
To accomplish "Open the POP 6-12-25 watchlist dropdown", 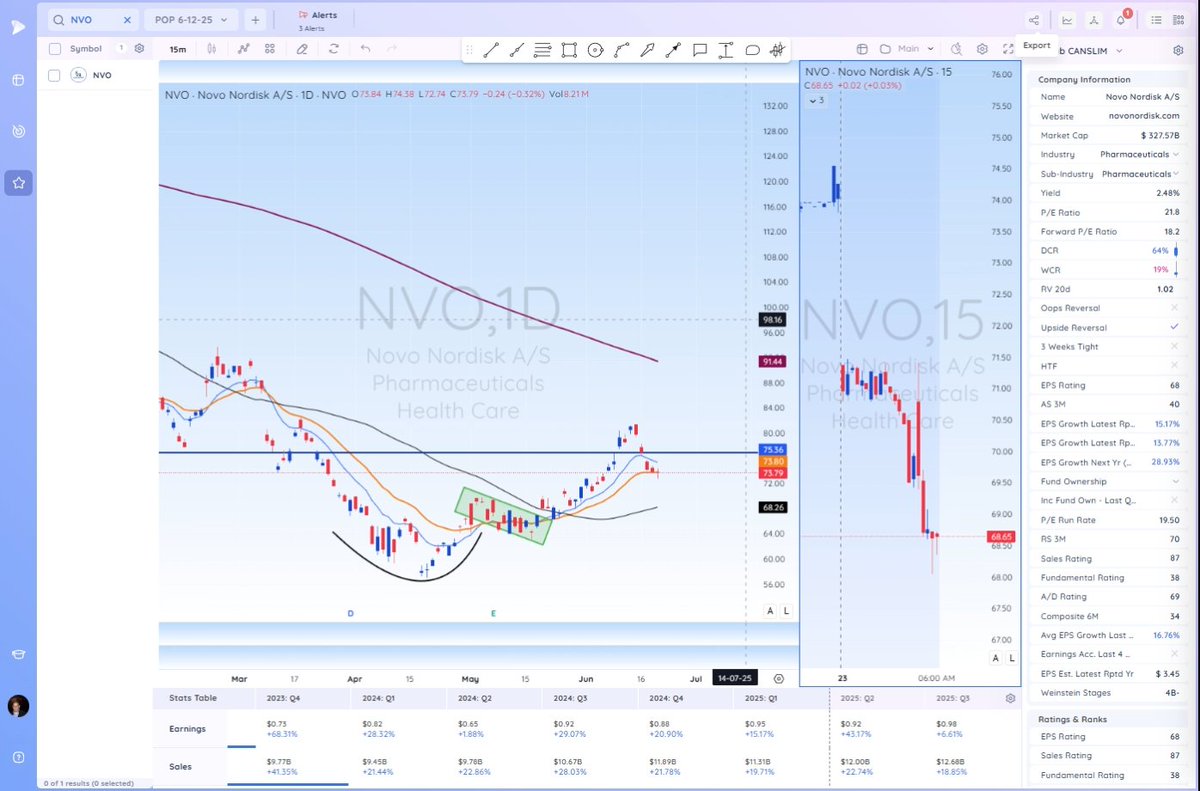I will pos(191,19).
